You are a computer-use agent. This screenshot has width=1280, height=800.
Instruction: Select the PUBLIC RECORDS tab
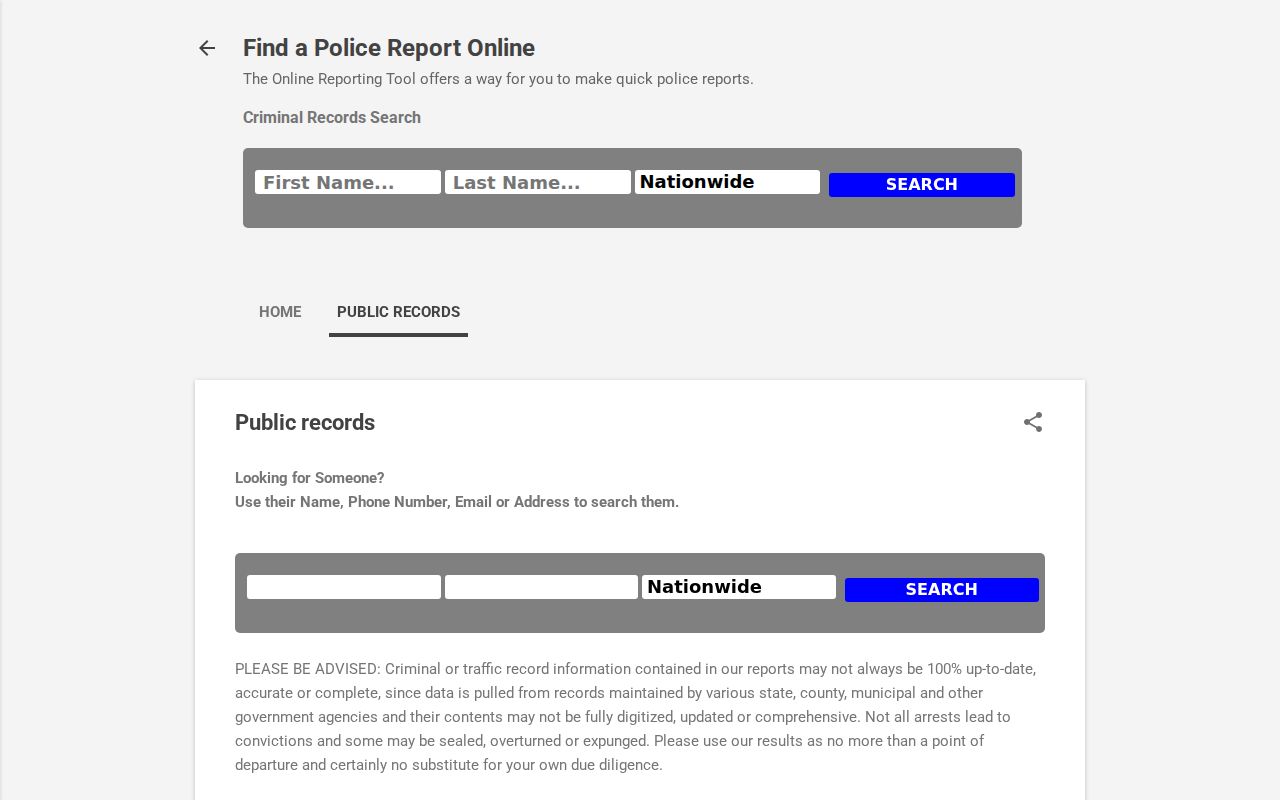point(398,312)
